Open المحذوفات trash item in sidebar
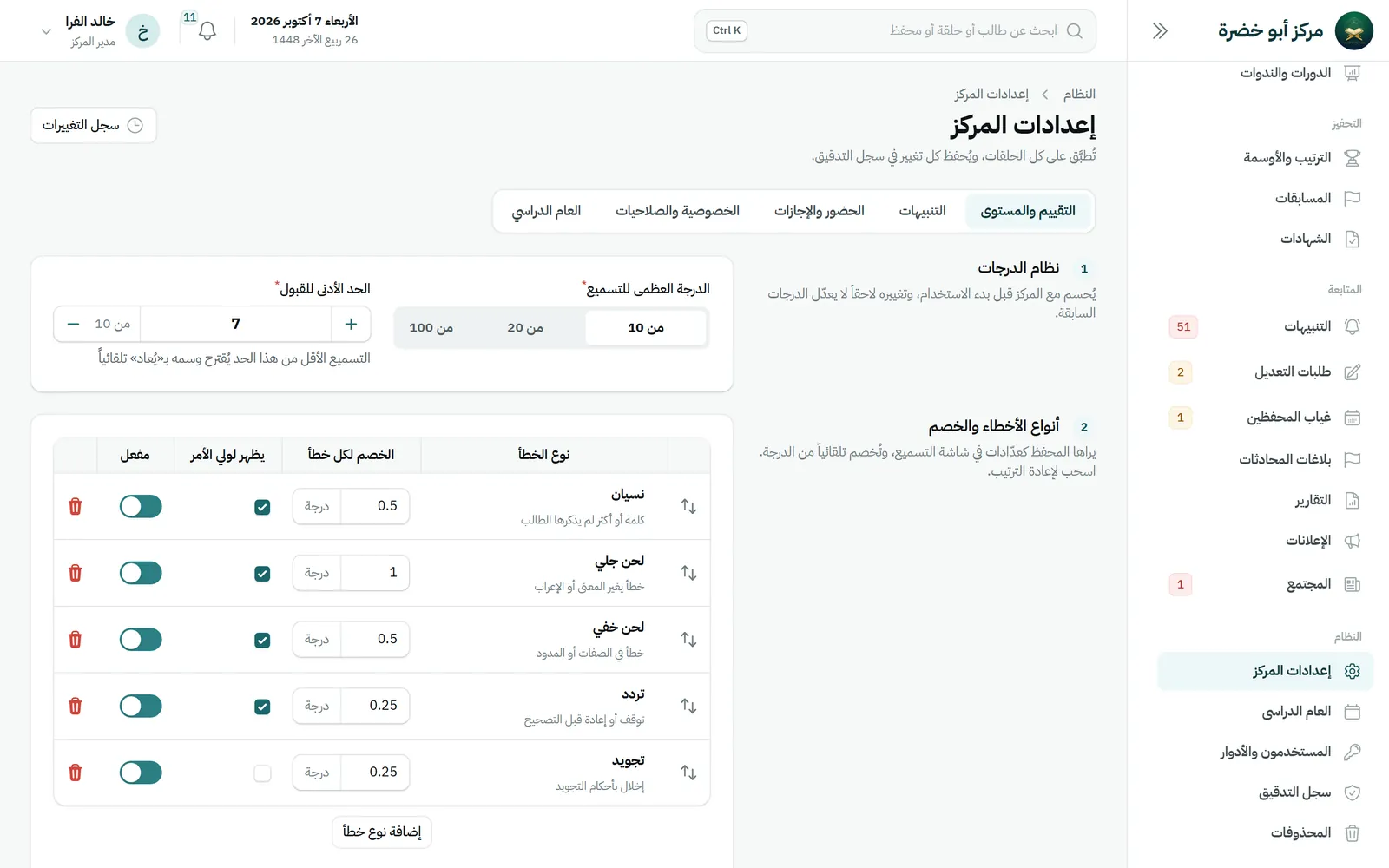Image resolution: width=1389 pixels, height=868 pixels. coord(1265,833)
